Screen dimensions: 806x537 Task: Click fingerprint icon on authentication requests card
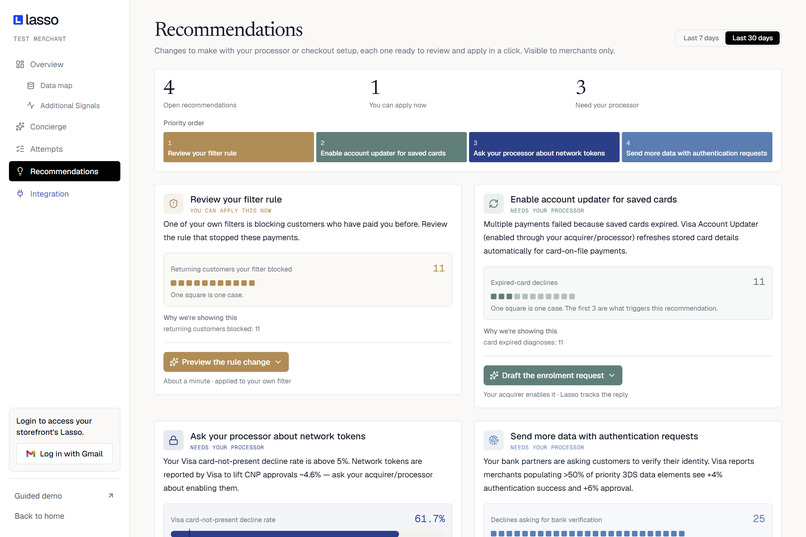pyautogui.click(x=493, y=440)
